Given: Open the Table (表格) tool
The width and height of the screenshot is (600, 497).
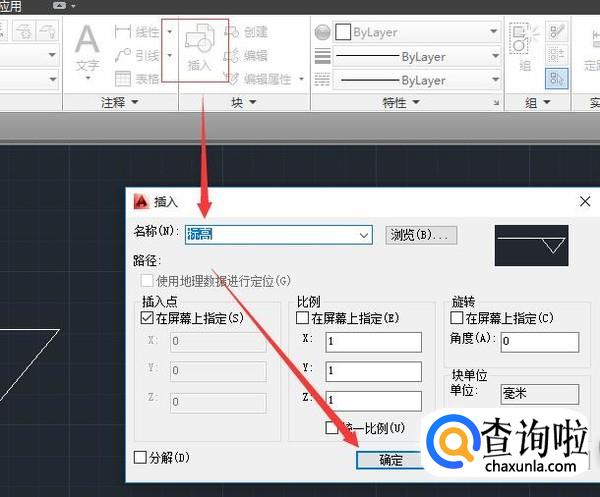Looking at the screenshot, I should [x=137, y=79].
